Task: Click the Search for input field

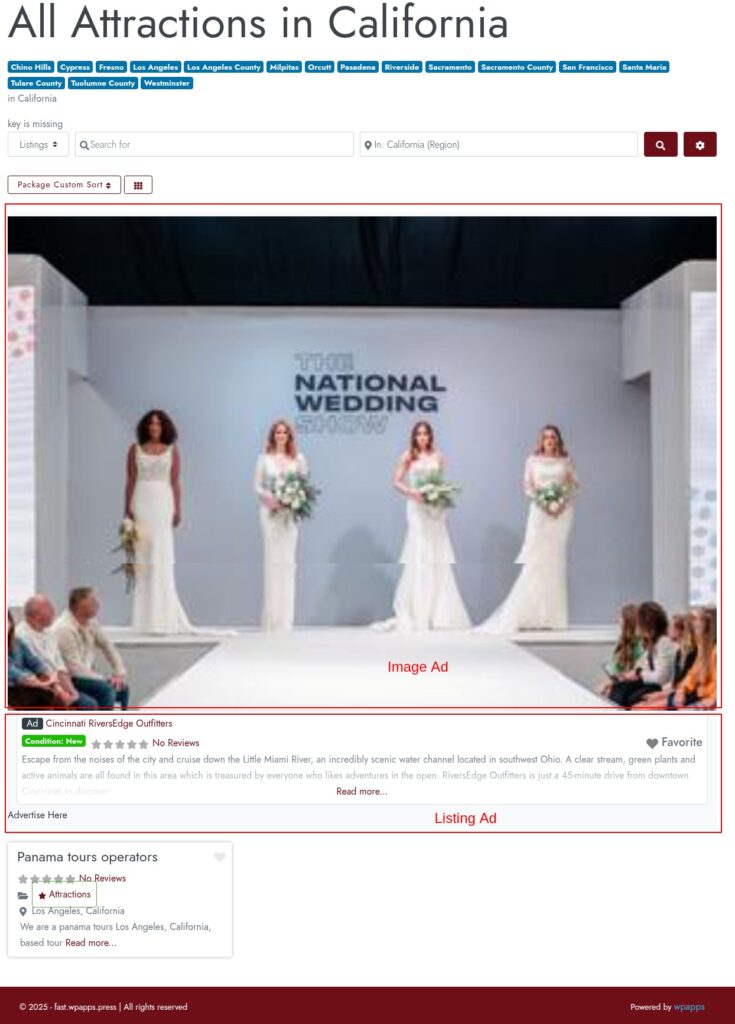Action: (214, 145)
